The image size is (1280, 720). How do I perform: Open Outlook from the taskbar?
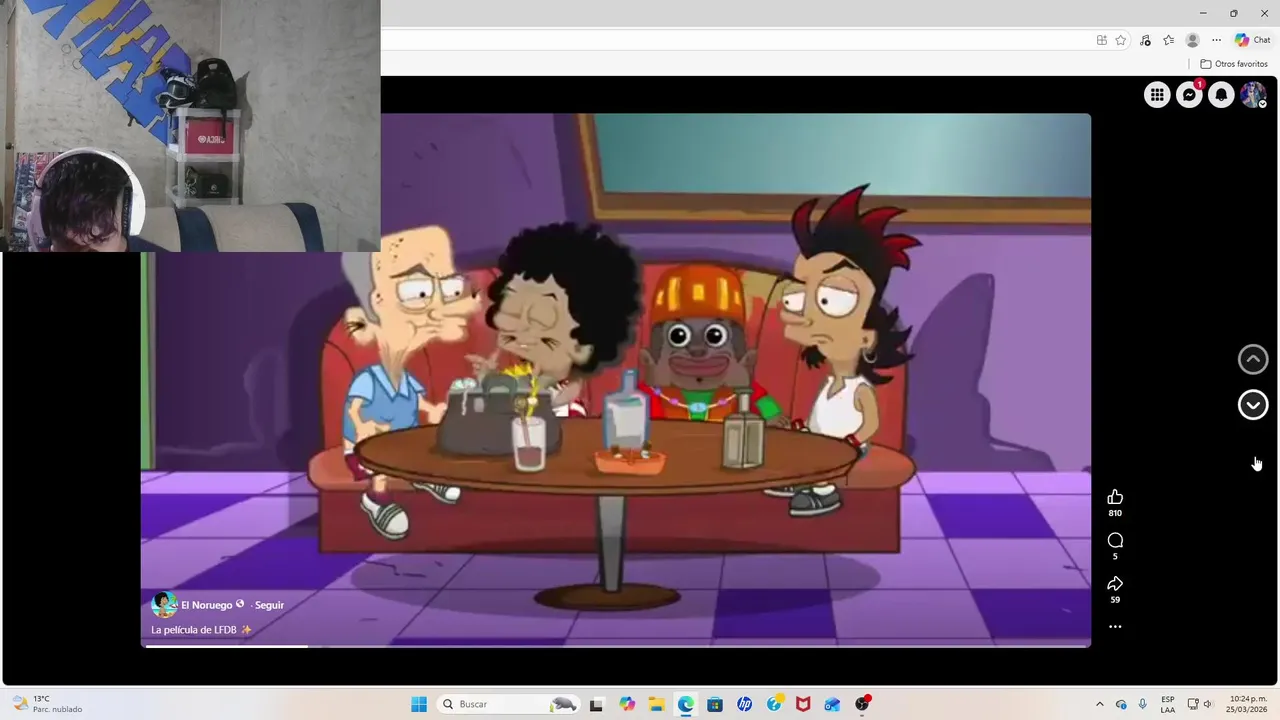click(x=832, y=704)
